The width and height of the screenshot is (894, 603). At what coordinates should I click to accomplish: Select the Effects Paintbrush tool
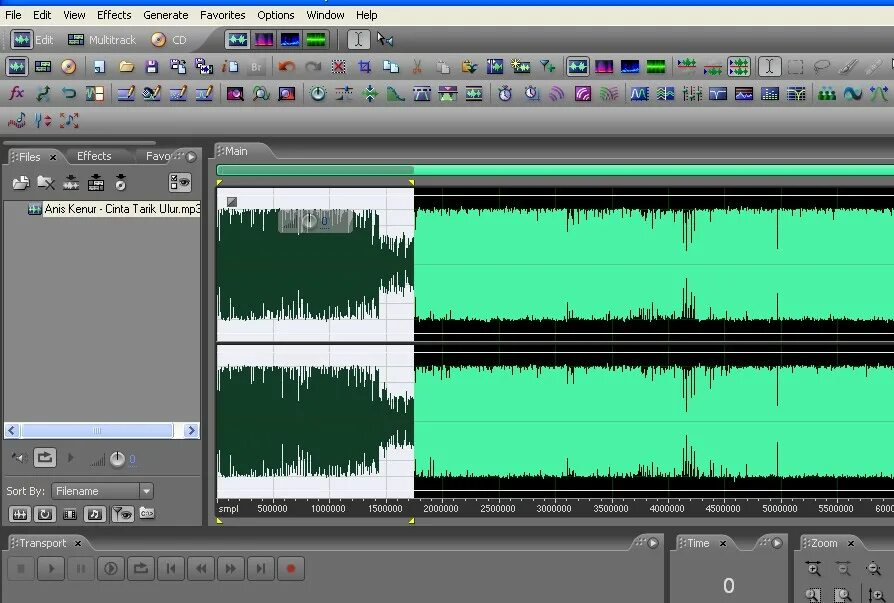coord(848,67)
